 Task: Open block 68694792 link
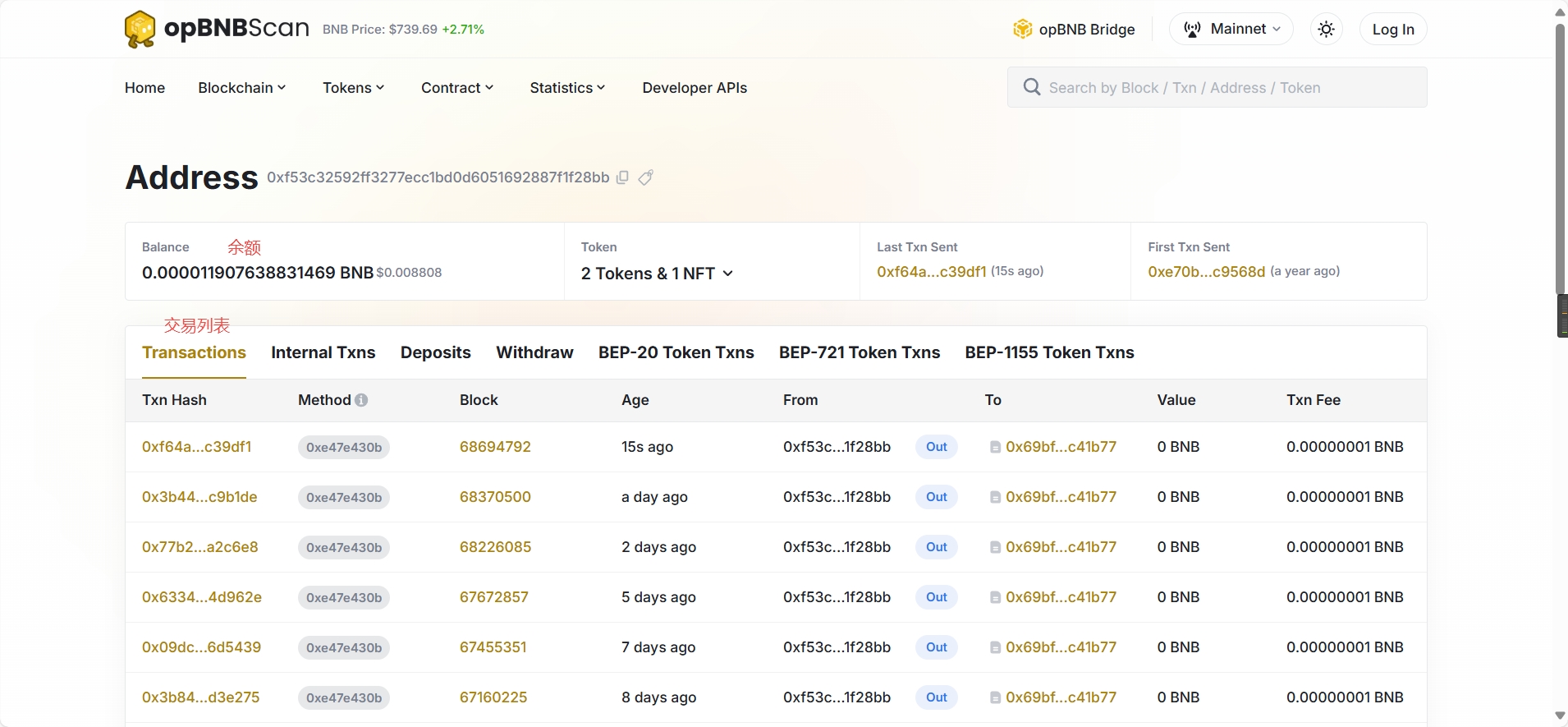pos(495,447)
